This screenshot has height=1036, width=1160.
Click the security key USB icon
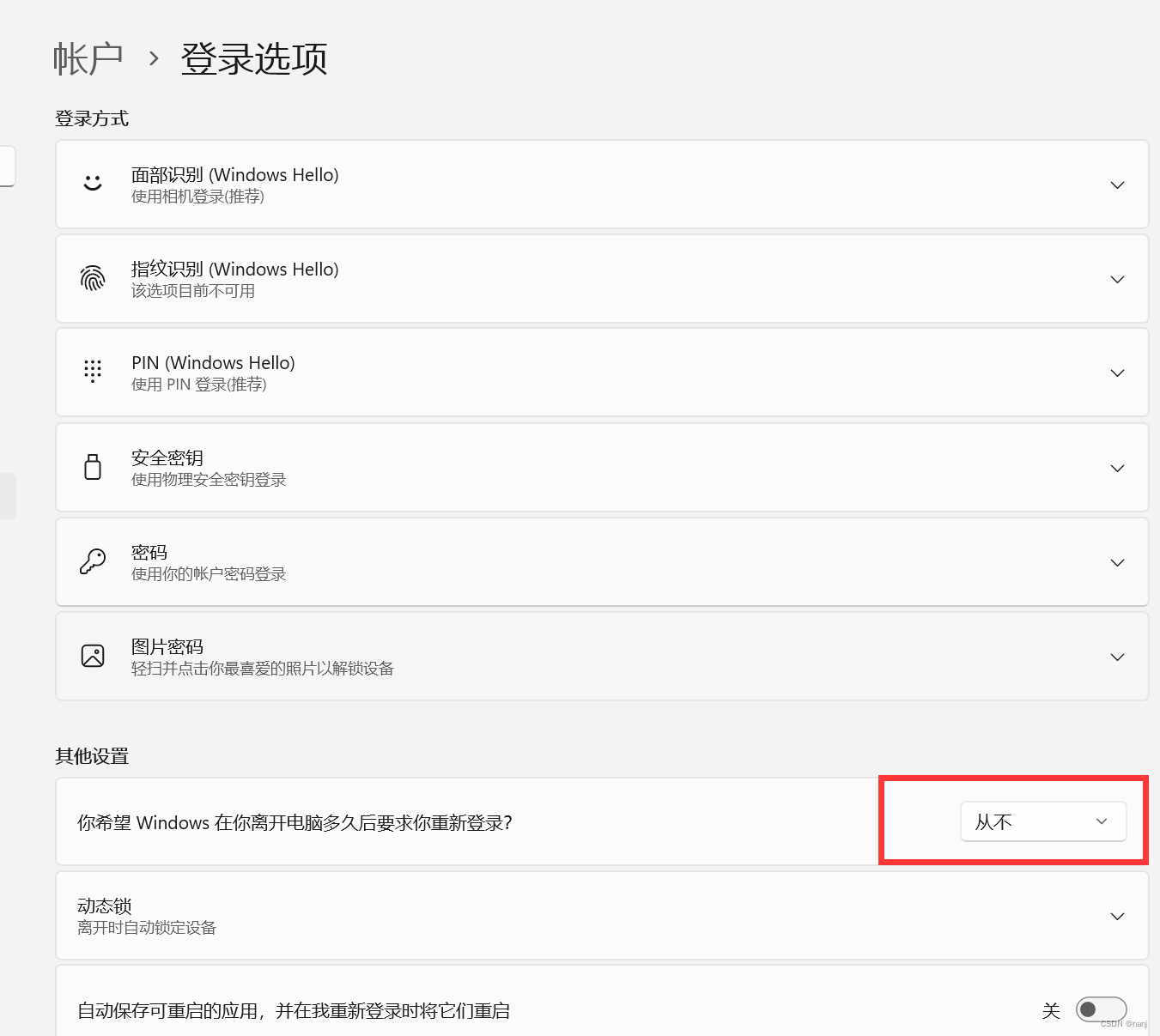[x=93, y=467]
